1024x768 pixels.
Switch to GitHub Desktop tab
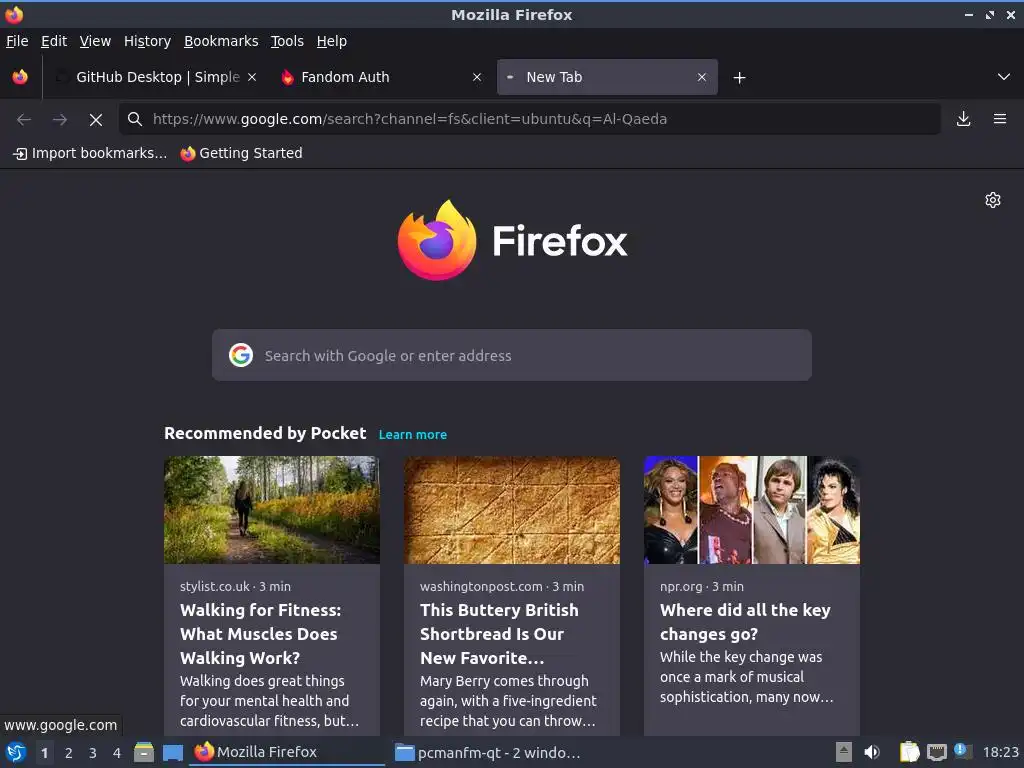(157, 77)
